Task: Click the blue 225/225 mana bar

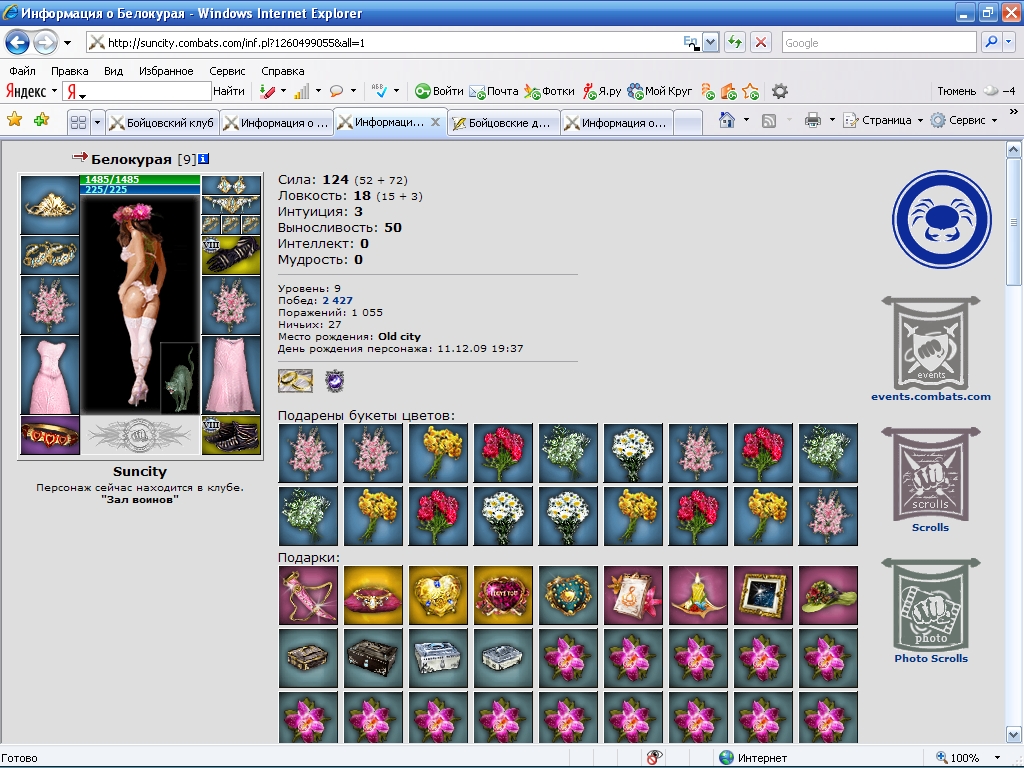Action: pyautogui.click(x=140, y=189)
